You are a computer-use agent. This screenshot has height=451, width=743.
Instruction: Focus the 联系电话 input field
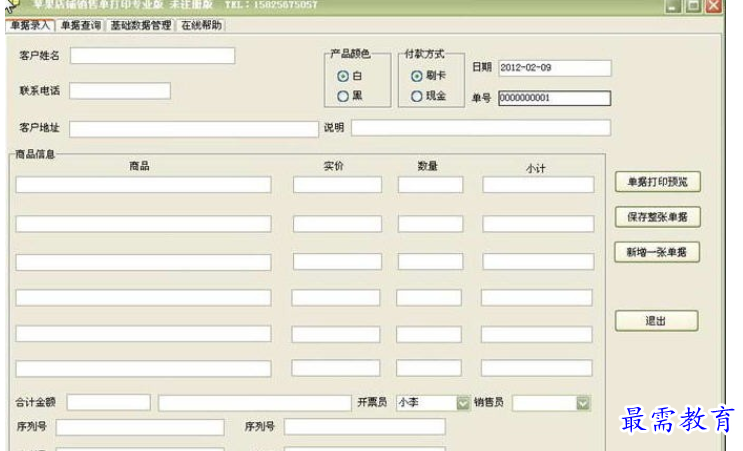click(x=120, y=90)
